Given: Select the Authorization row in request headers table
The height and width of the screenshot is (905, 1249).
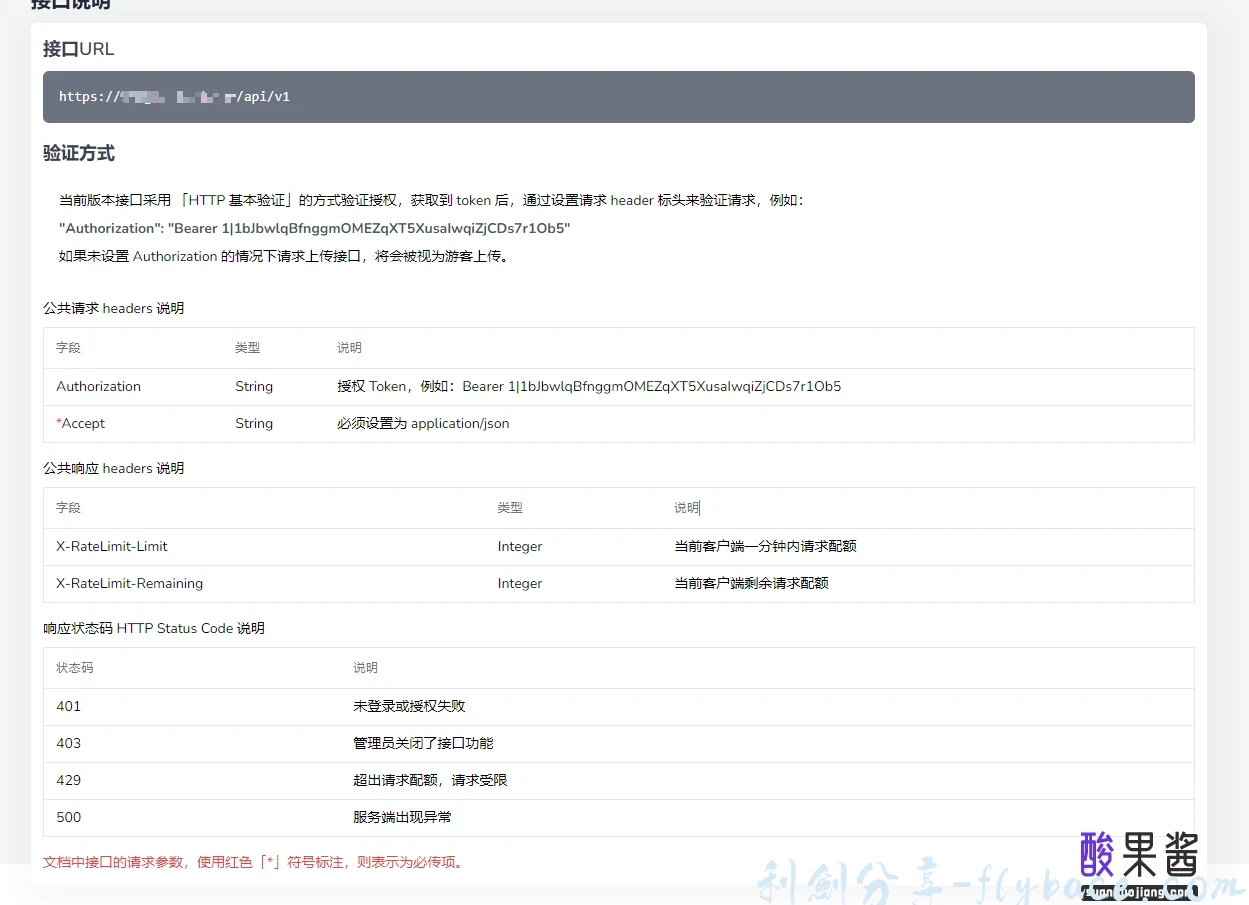Looking at the screenshot, I should tap(400, 386).
